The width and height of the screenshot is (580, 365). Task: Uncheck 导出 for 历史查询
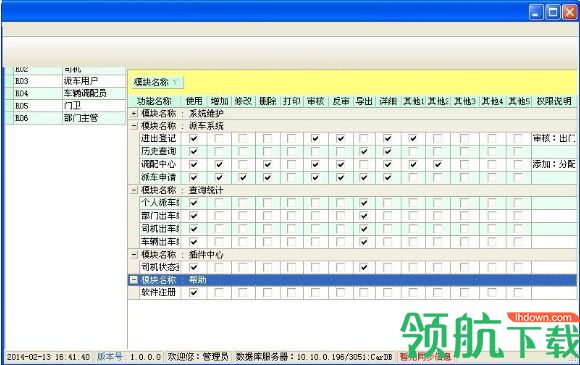(364, 151)
